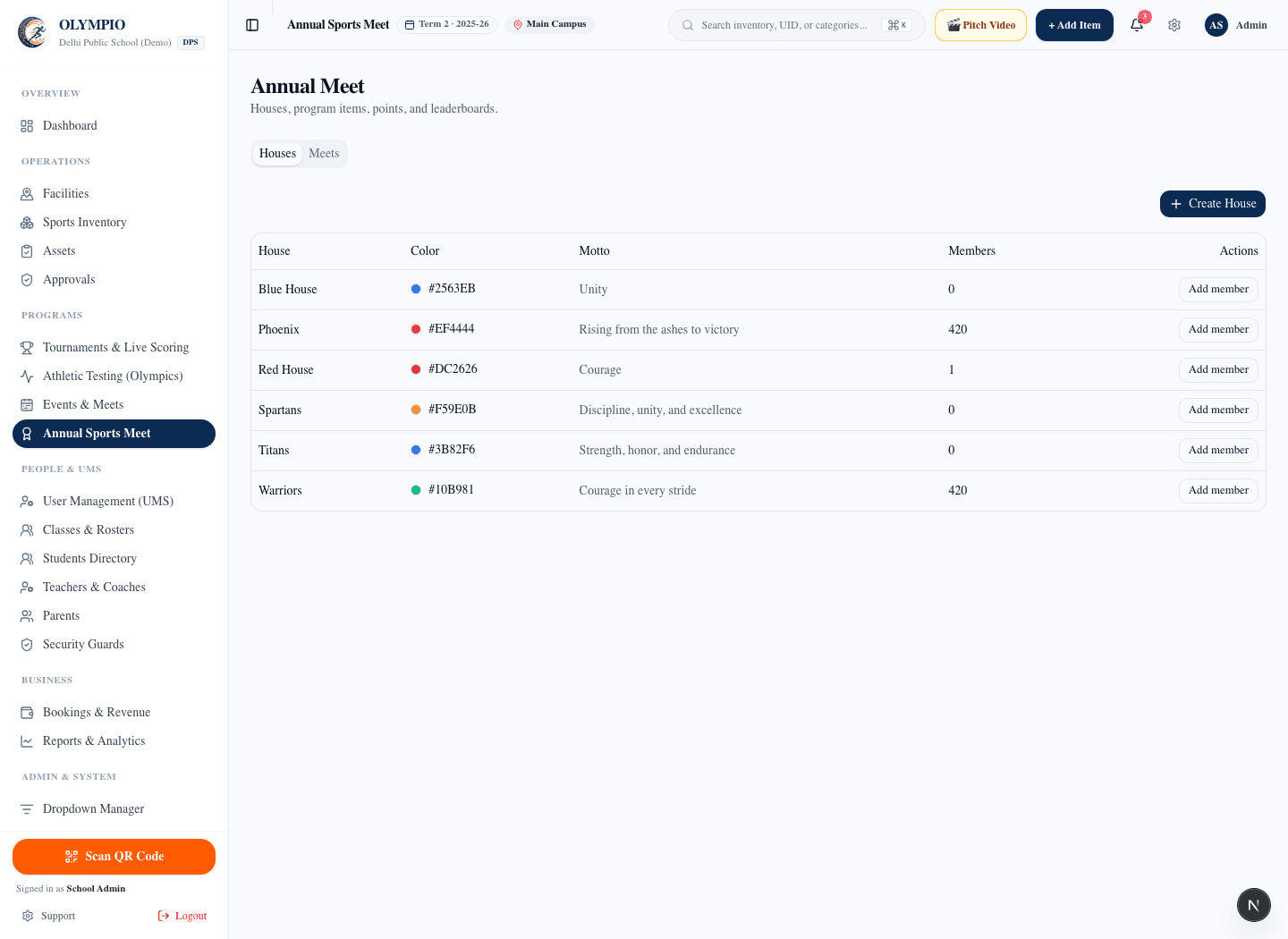Screen dimensions: 1288x939
Task: Add member to Warriors house
Action: pos(1218,491)
